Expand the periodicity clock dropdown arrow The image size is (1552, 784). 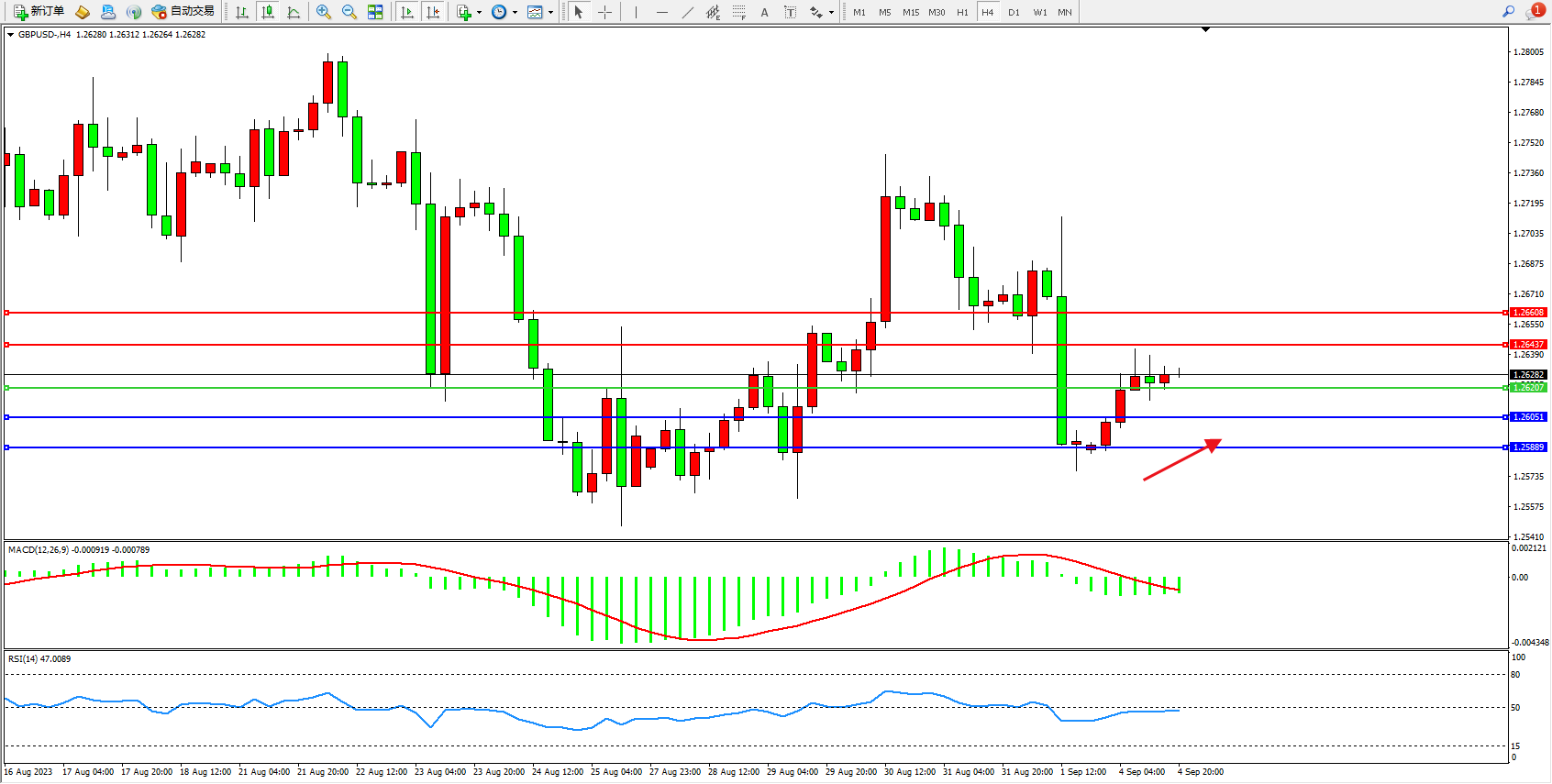[x=515, y=12]
